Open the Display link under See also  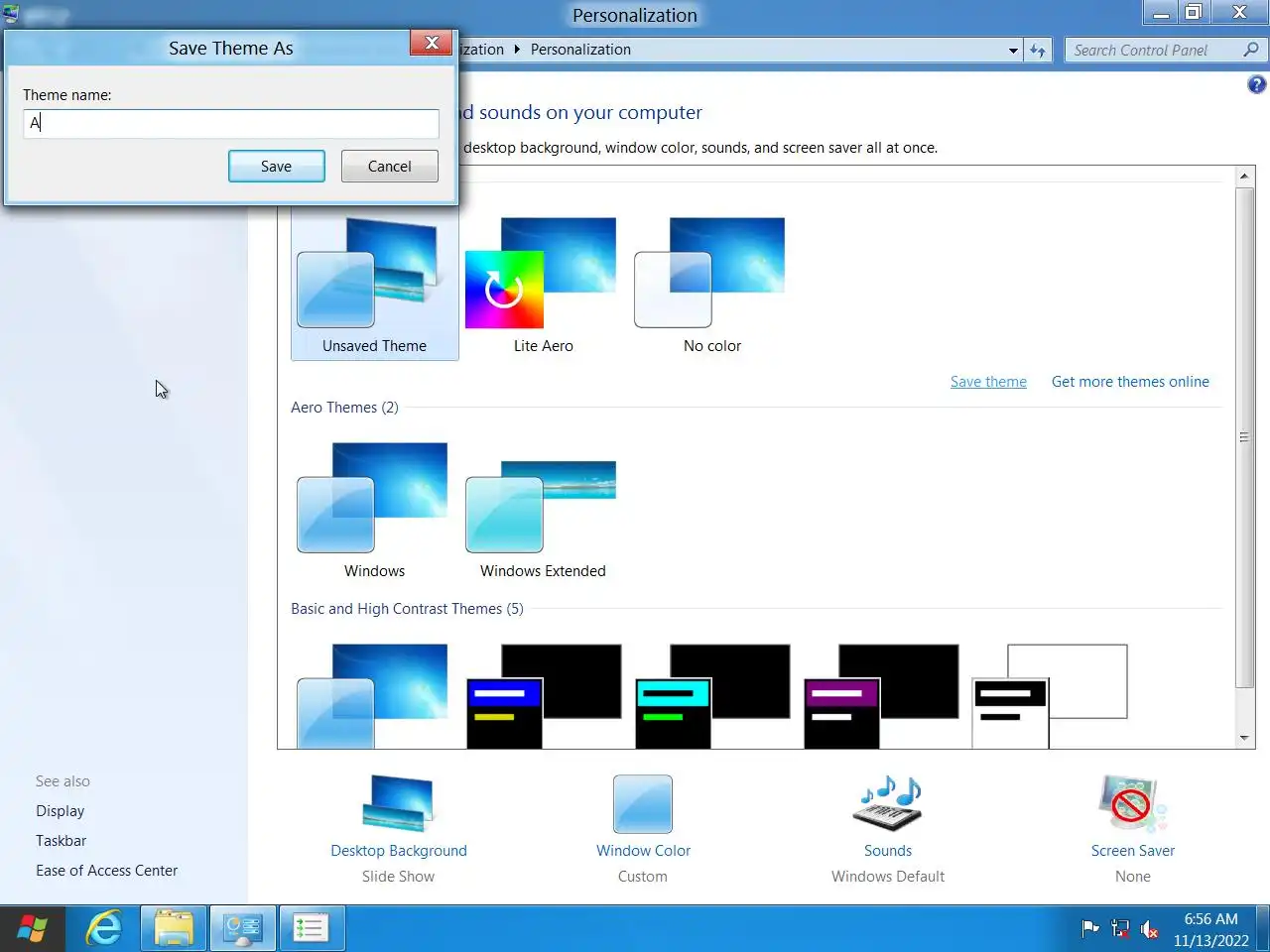pos(61,811)
